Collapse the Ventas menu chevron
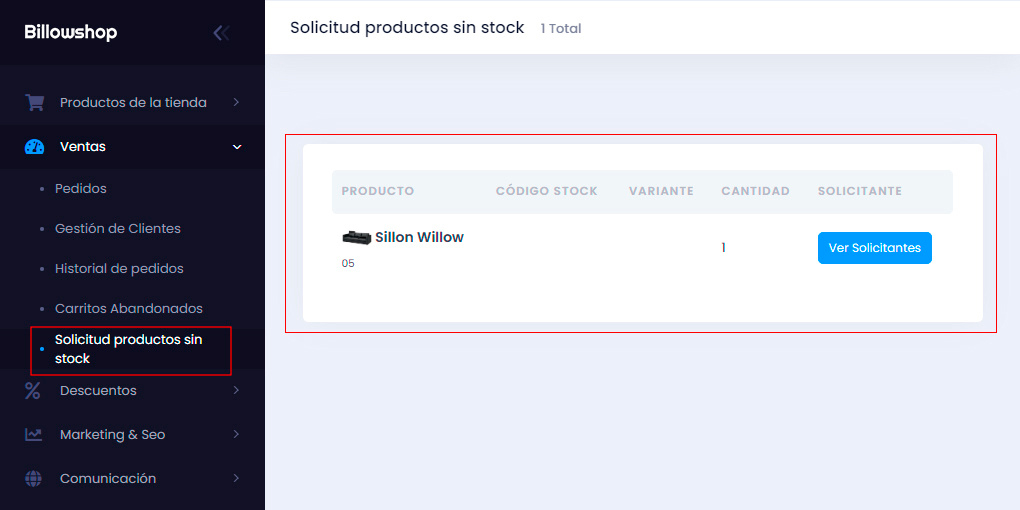The image size is (1020, 510). (x=237, y=147)
